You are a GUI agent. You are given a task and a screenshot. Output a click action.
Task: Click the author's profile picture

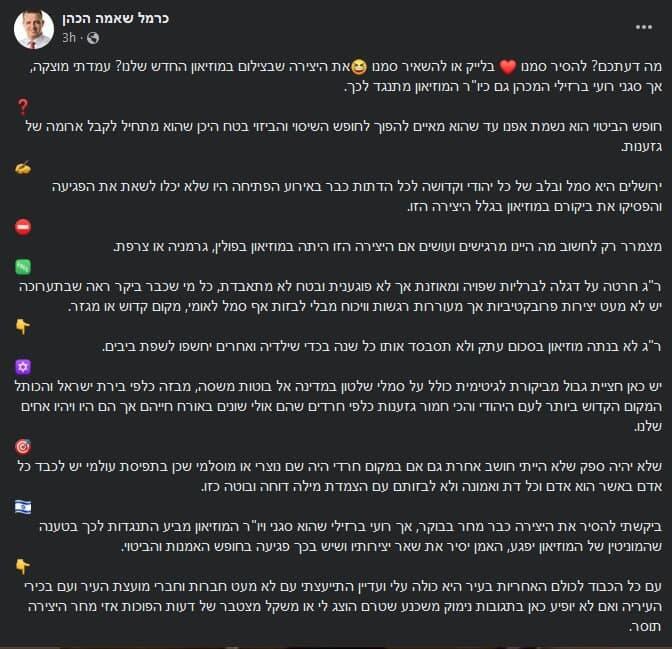[x=33, y=29]
